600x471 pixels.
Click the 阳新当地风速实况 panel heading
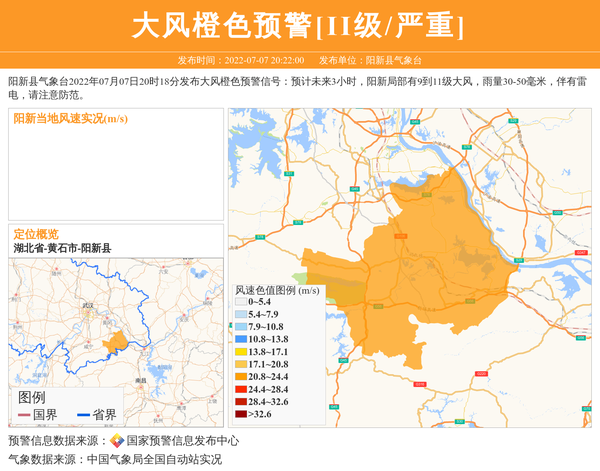(x=70, y=119)
